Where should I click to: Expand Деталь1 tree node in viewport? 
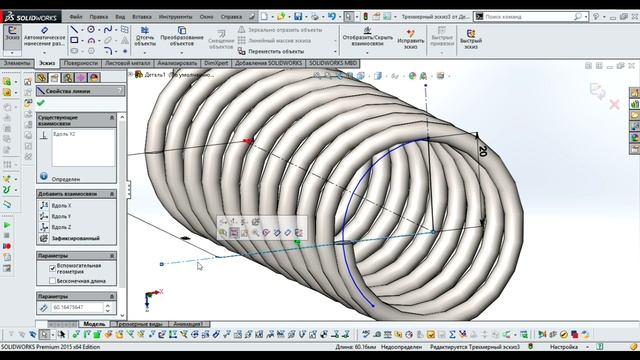tap(131, 74)
